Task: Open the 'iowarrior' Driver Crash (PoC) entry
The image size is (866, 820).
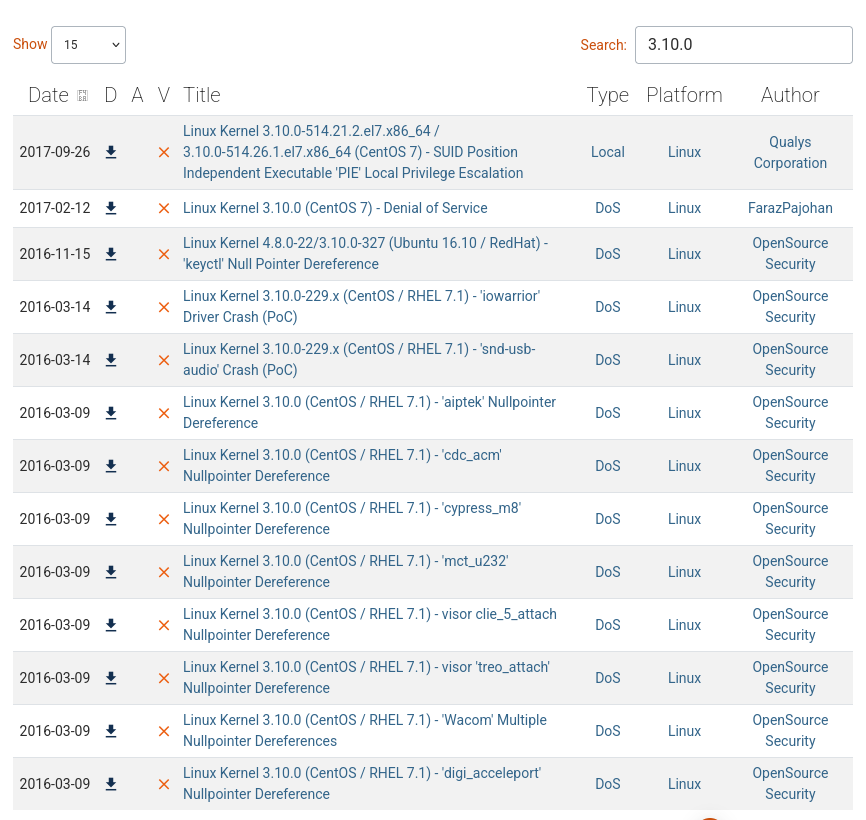Action: click(361, 306)
